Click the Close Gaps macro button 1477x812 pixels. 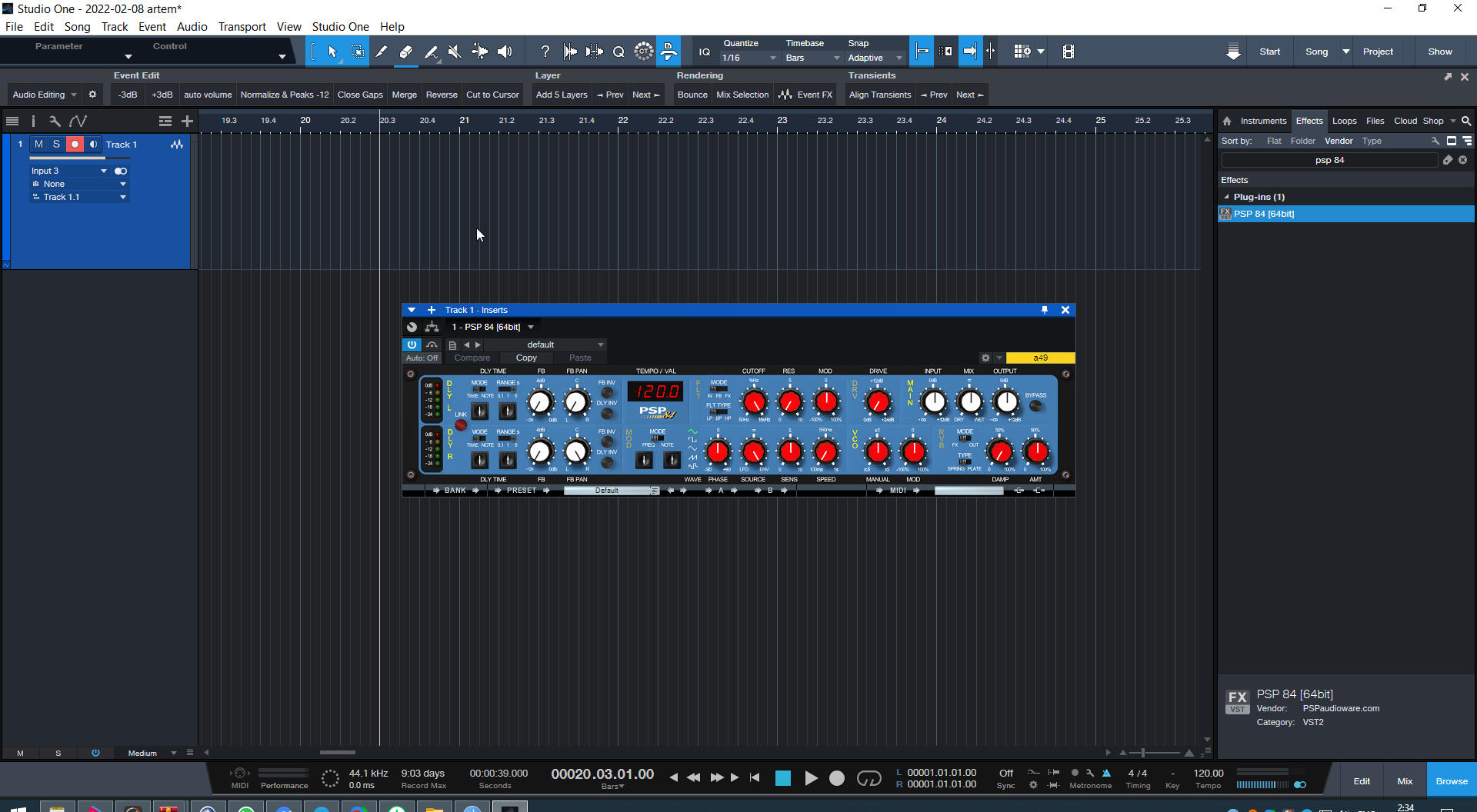coord(360,95)
